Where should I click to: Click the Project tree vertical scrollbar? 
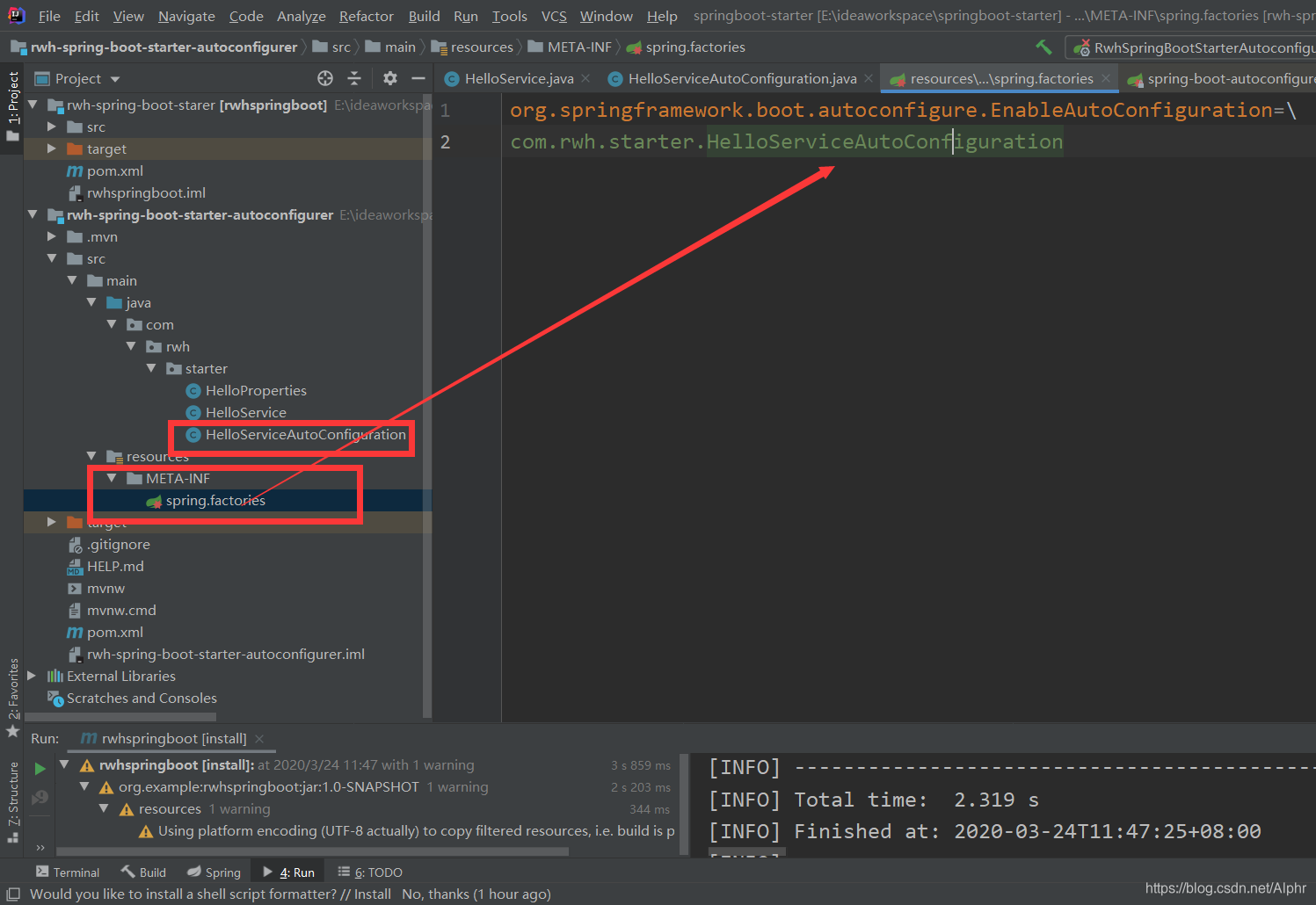[427, 404]
